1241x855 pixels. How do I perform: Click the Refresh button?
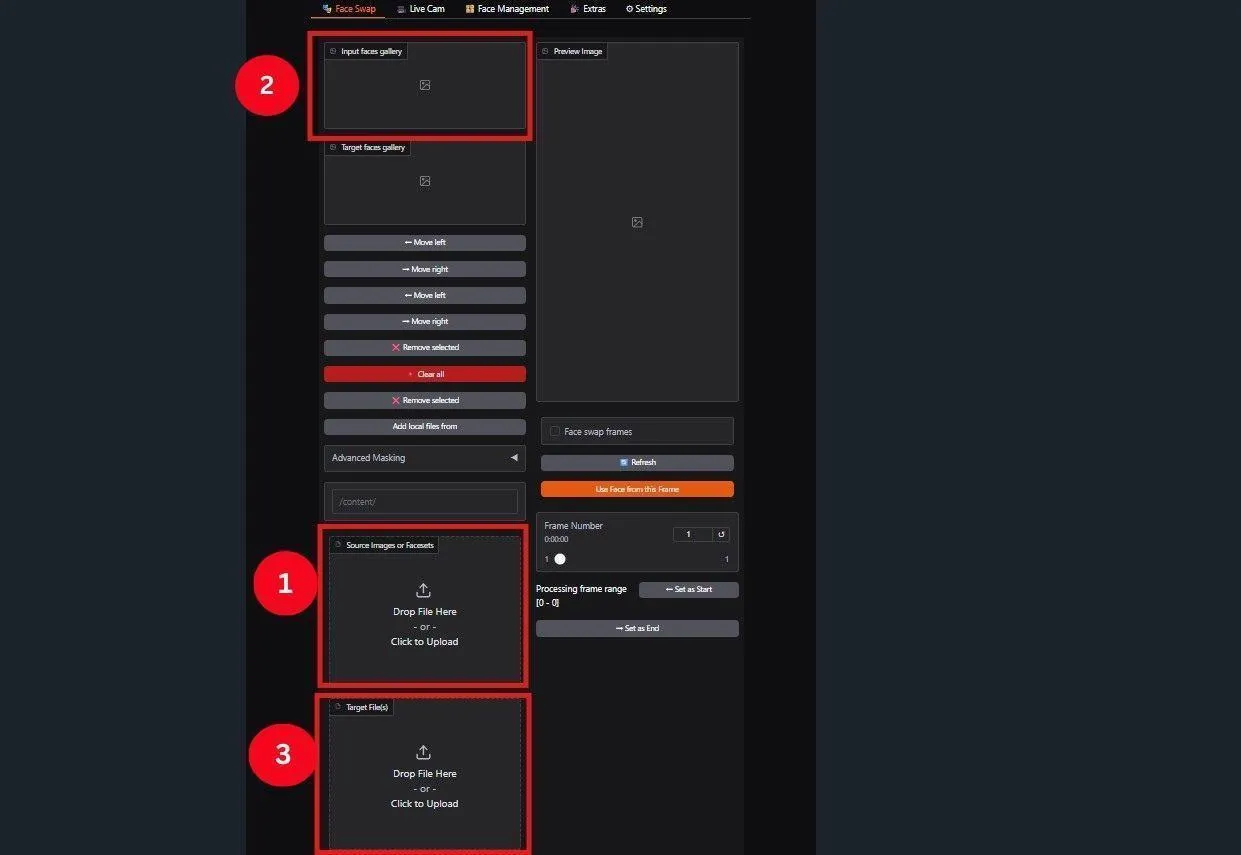click(x=637, y=463)
